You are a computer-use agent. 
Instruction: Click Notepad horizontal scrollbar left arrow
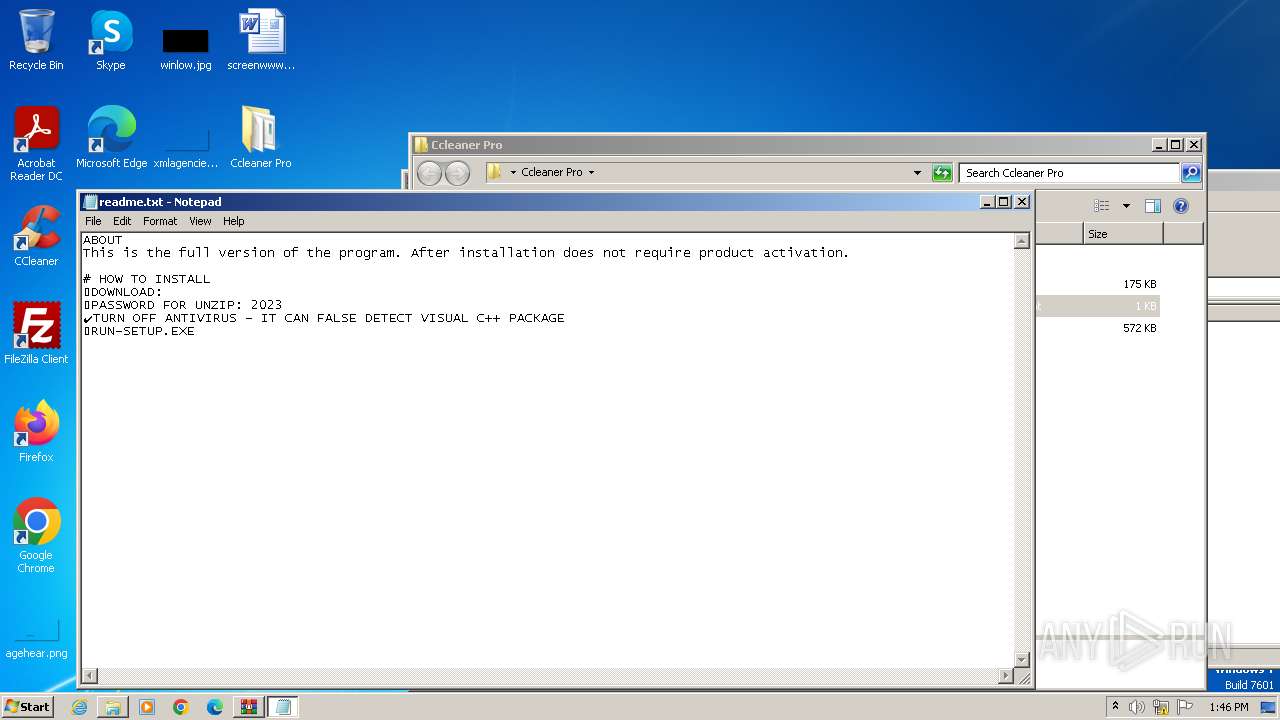pyautogui.click(x=89, y=676)
